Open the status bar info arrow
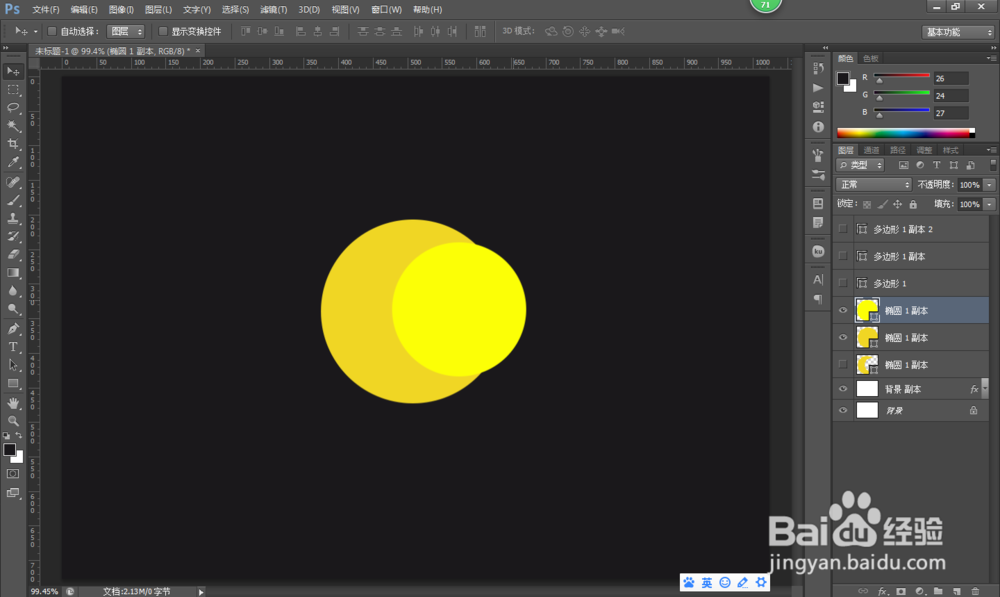 pos(201,592)
